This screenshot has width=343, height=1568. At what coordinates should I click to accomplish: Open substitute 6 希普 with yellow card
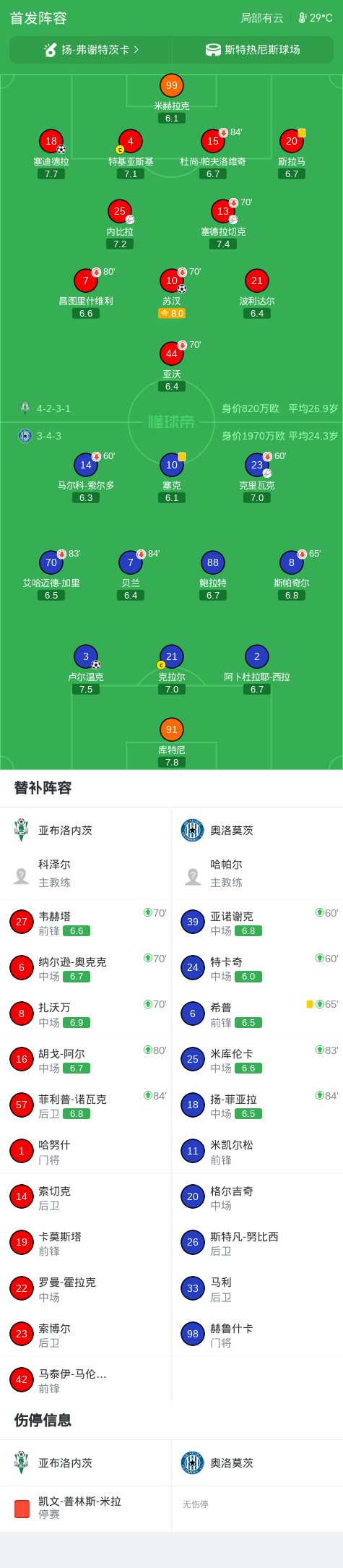[x=257, y=1014]
